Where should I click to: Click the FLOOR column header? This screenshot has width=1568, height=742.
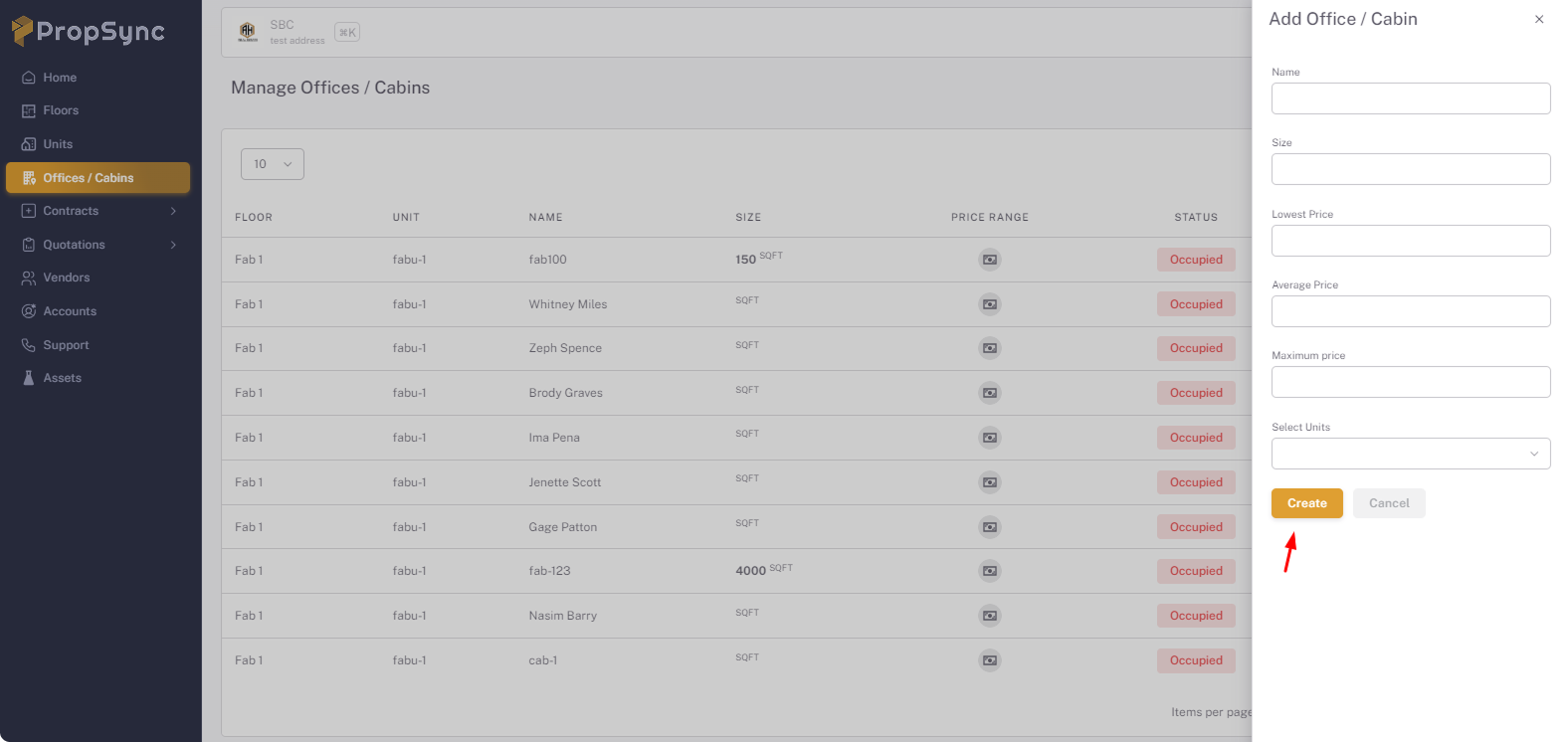[x=254, y=217]
